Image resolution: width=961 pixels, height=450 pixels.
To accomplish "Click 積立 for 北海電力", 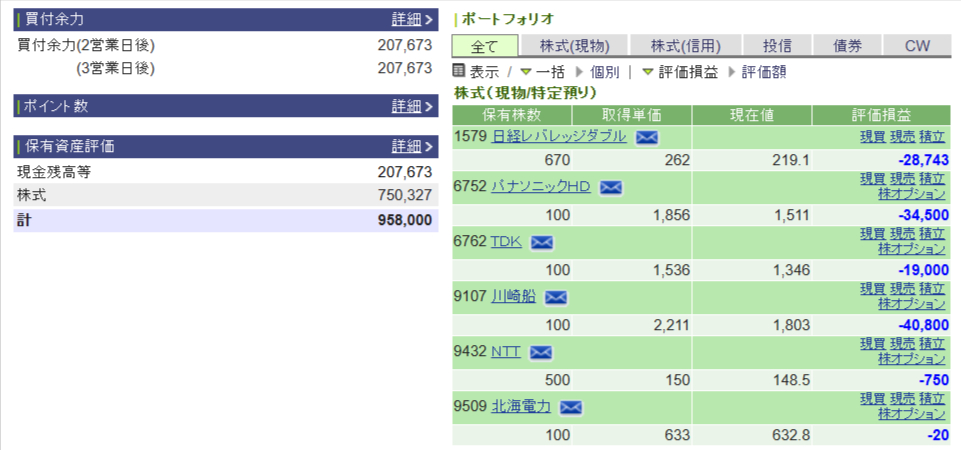I will pyautogui.click(x=932, y=399).
